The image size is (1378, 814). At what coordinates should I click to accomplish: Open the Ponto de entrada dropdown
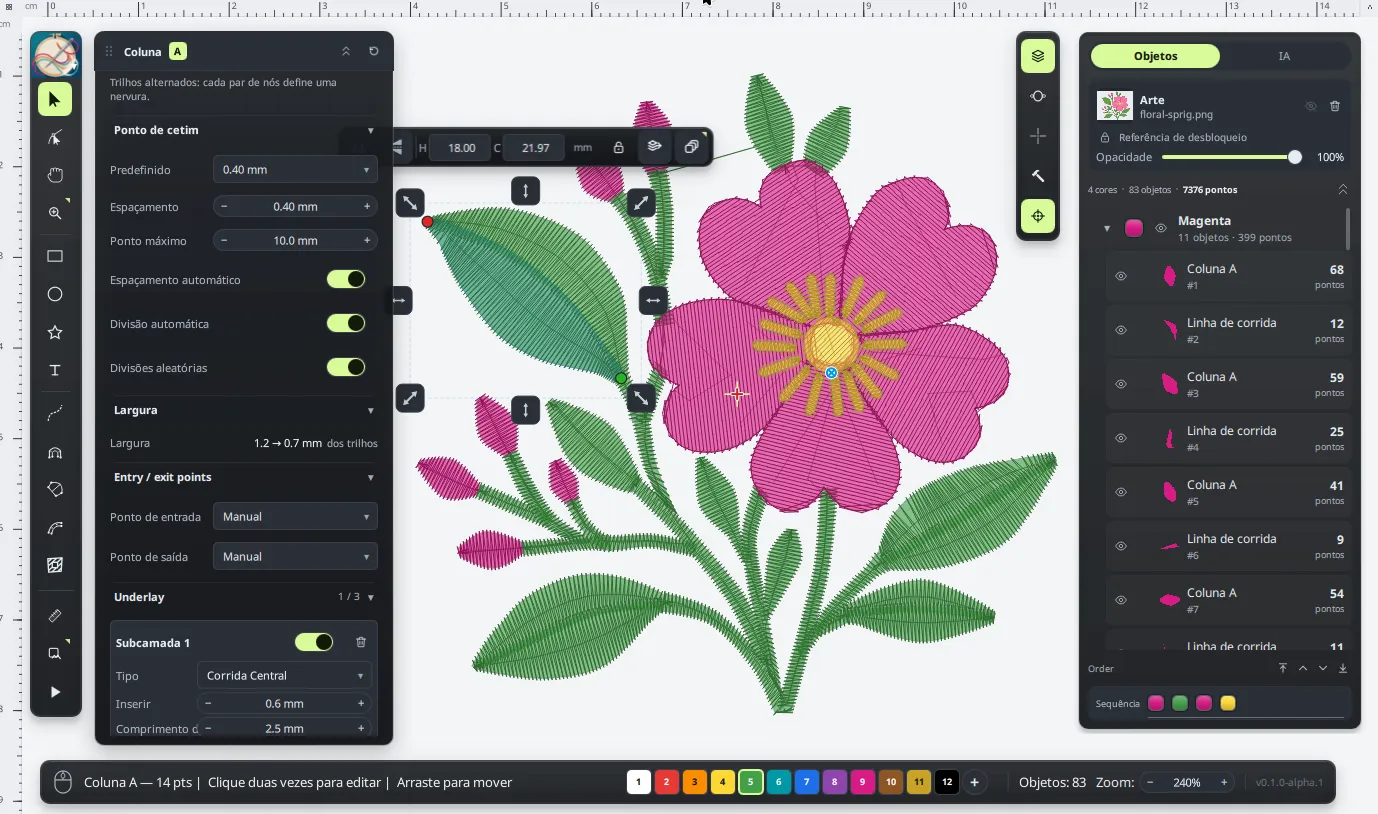click(x=295, y=516)
